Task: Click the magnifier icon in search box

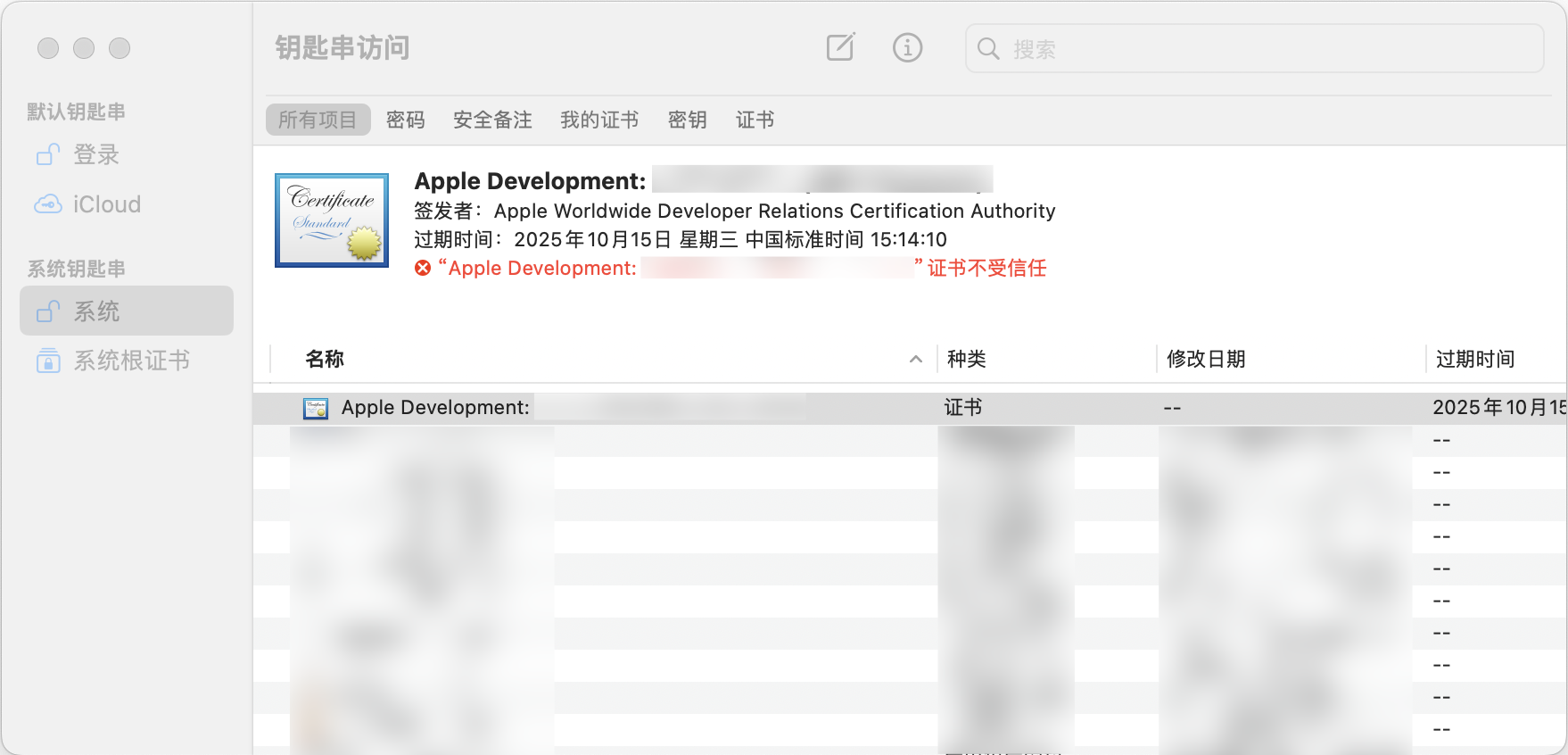Action: [988, 48]
